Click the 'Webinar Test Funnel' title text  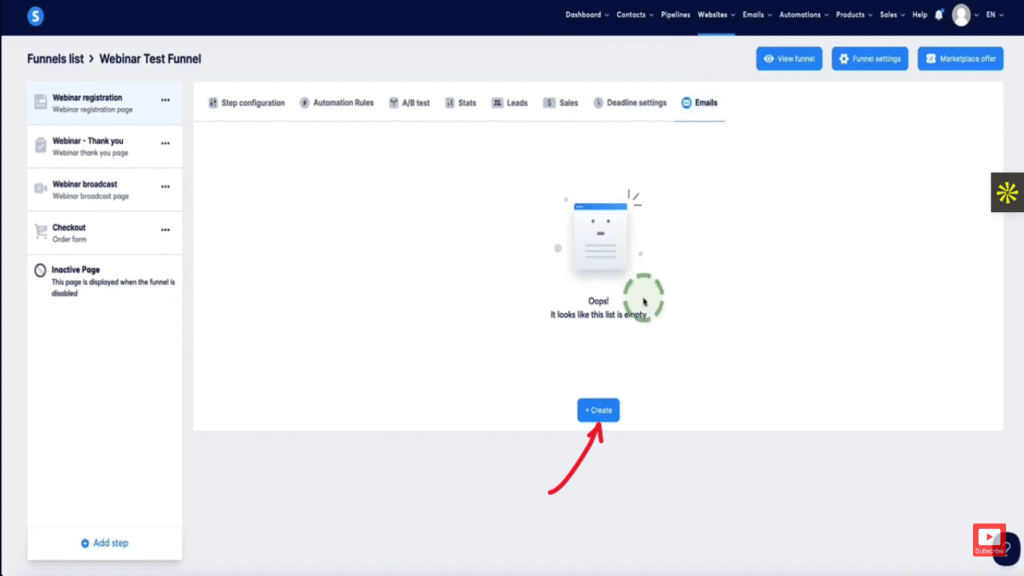(x=150, y=59)
